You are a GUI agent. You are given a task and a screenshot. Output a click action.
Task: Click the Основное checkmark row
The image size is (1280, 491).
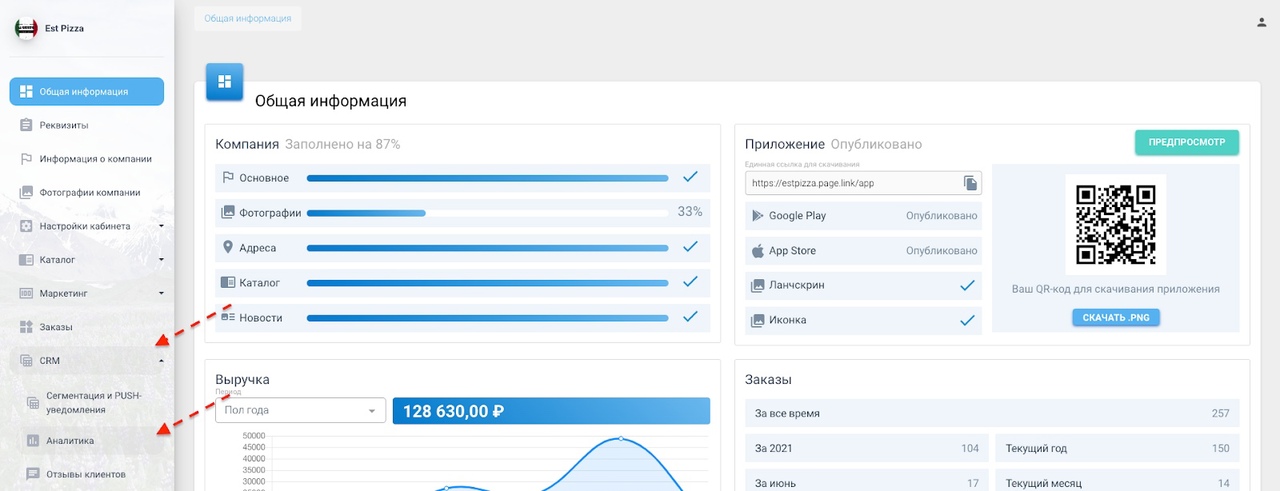click(x=462, y=178)
